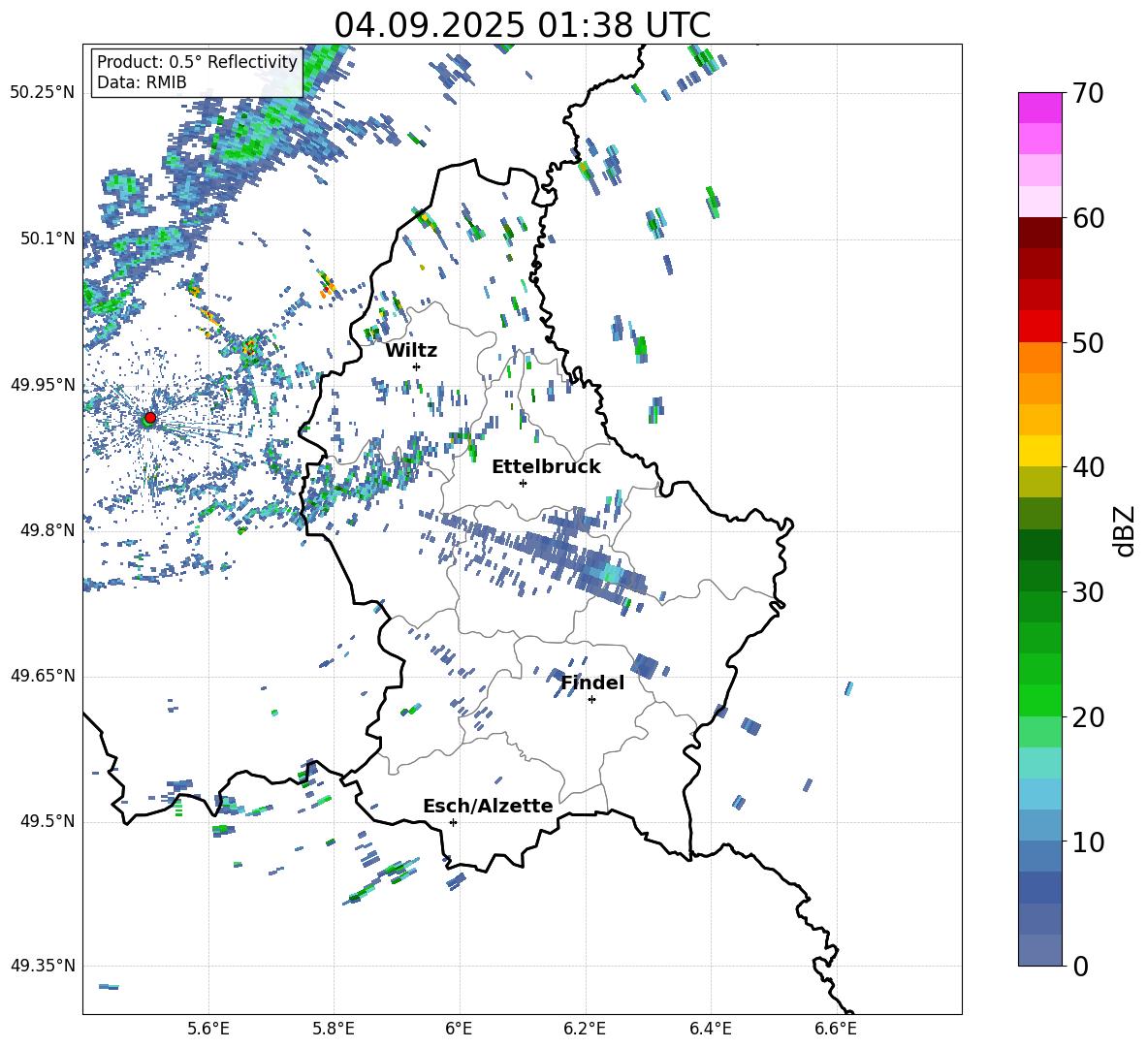Click the latitude label 49.8°N

click(x=47, y=530)
